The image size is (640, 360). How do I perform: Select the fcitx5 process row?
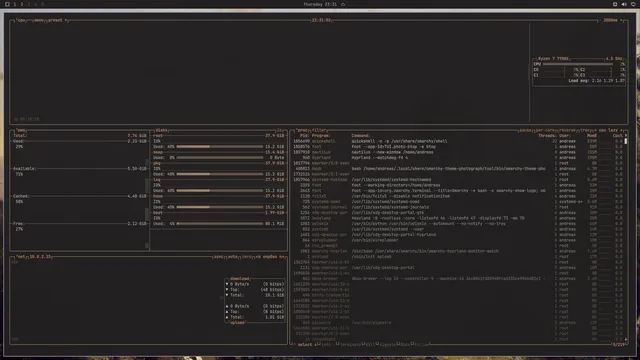click(457, 196)
